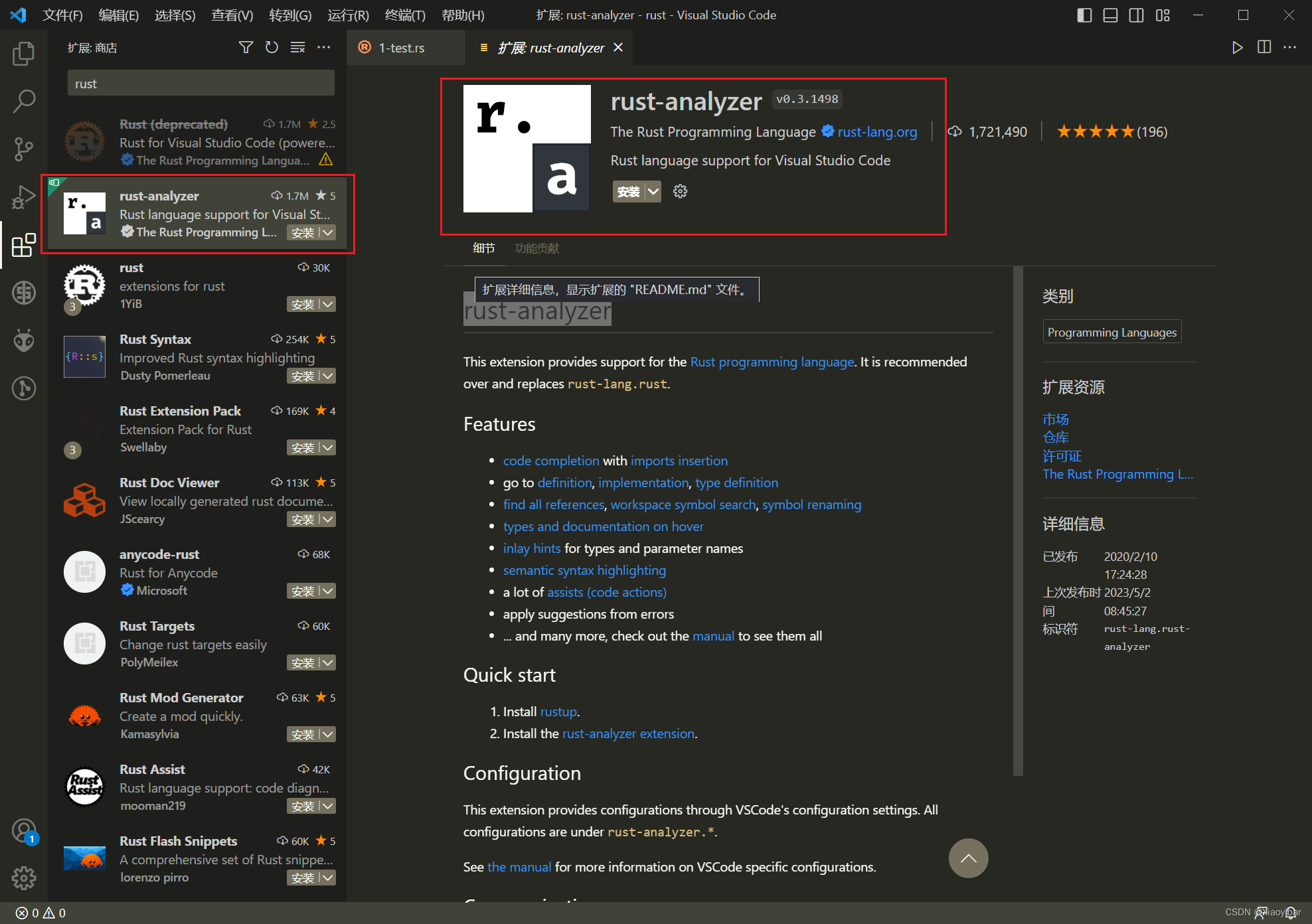Select the Rust (deprecated) extension
The image size is (1312, 924).
click(197, 142)
